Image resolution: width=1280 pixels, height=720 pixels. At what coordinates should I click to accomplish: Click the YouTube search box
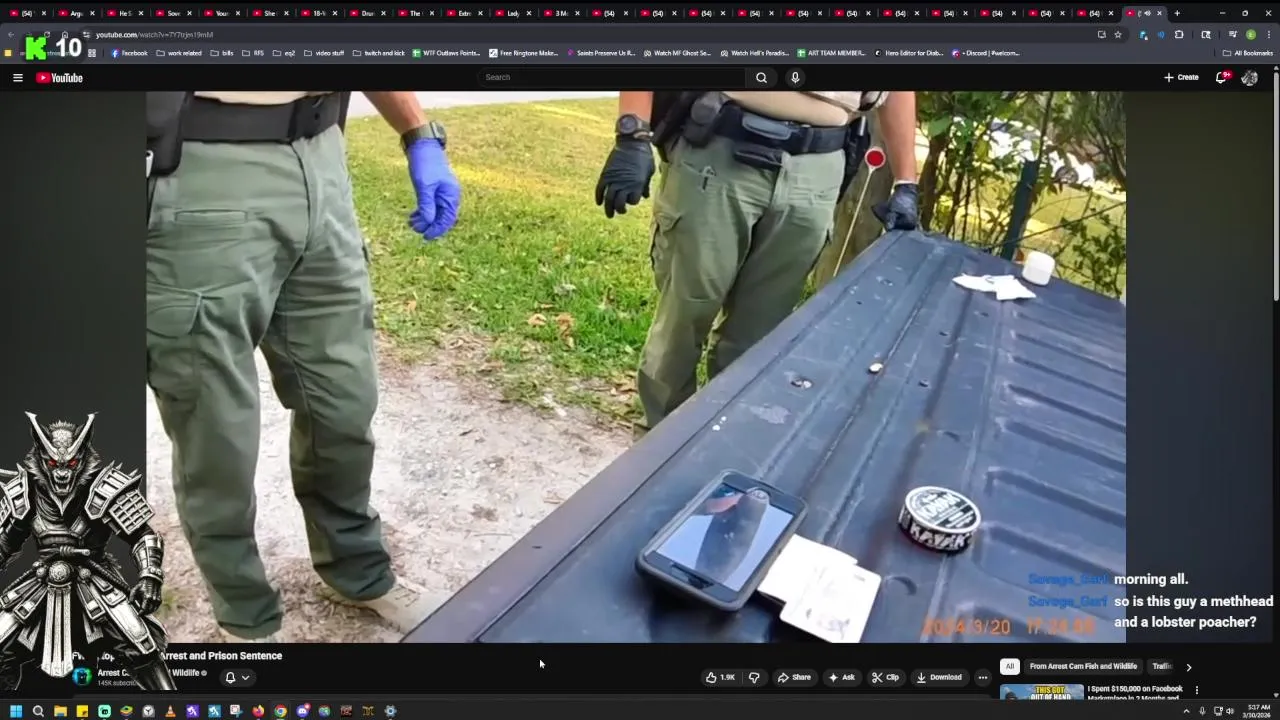tap(612, 77)
